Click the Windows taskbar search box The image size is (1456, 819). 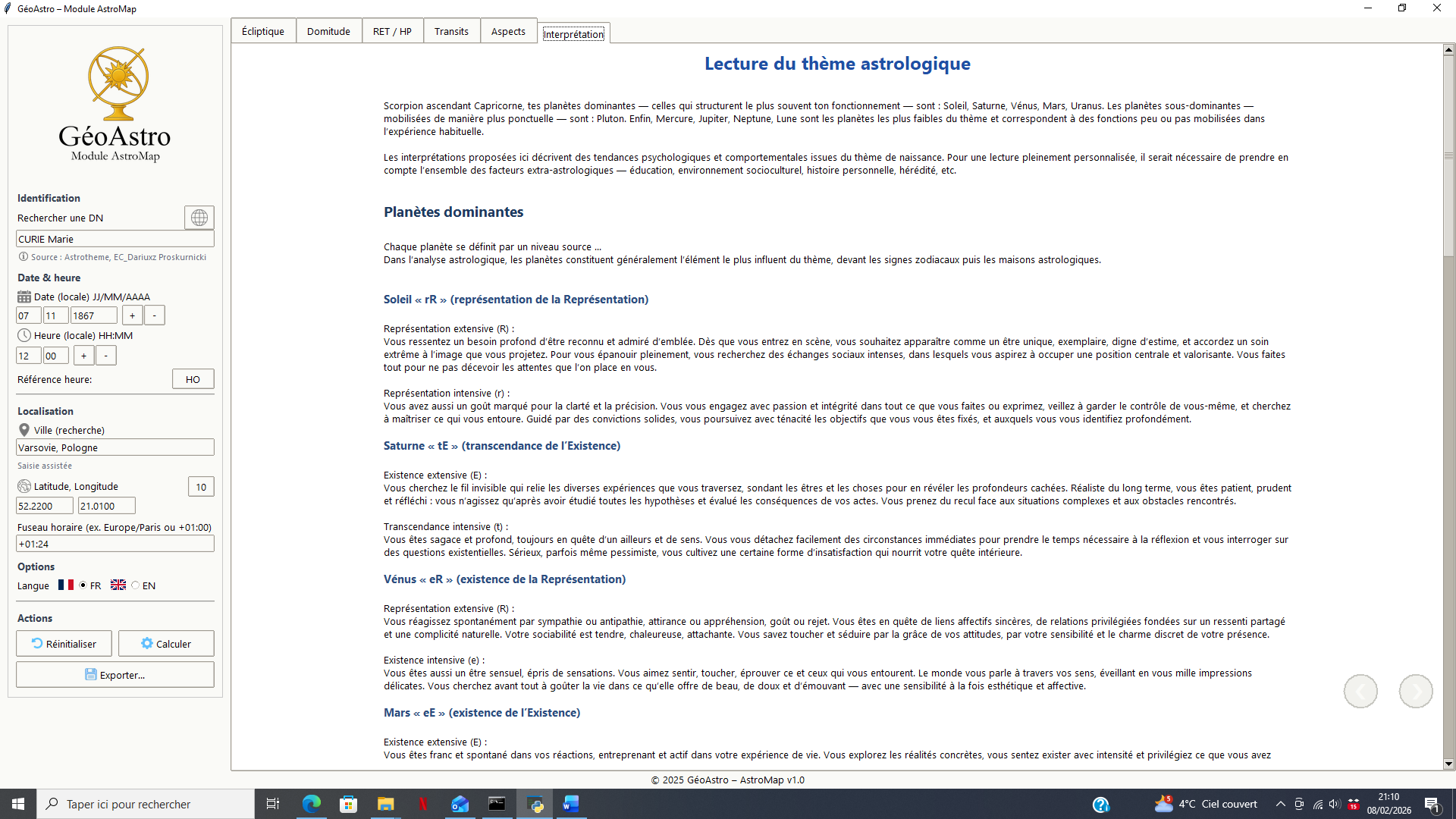(146, 804)
